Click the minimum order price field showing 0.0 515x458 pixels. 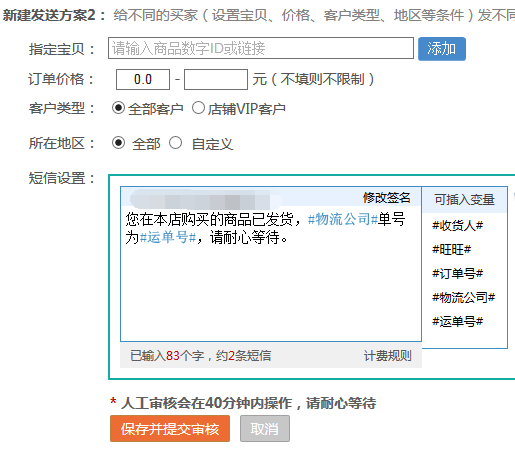click(x=143, y=79)
